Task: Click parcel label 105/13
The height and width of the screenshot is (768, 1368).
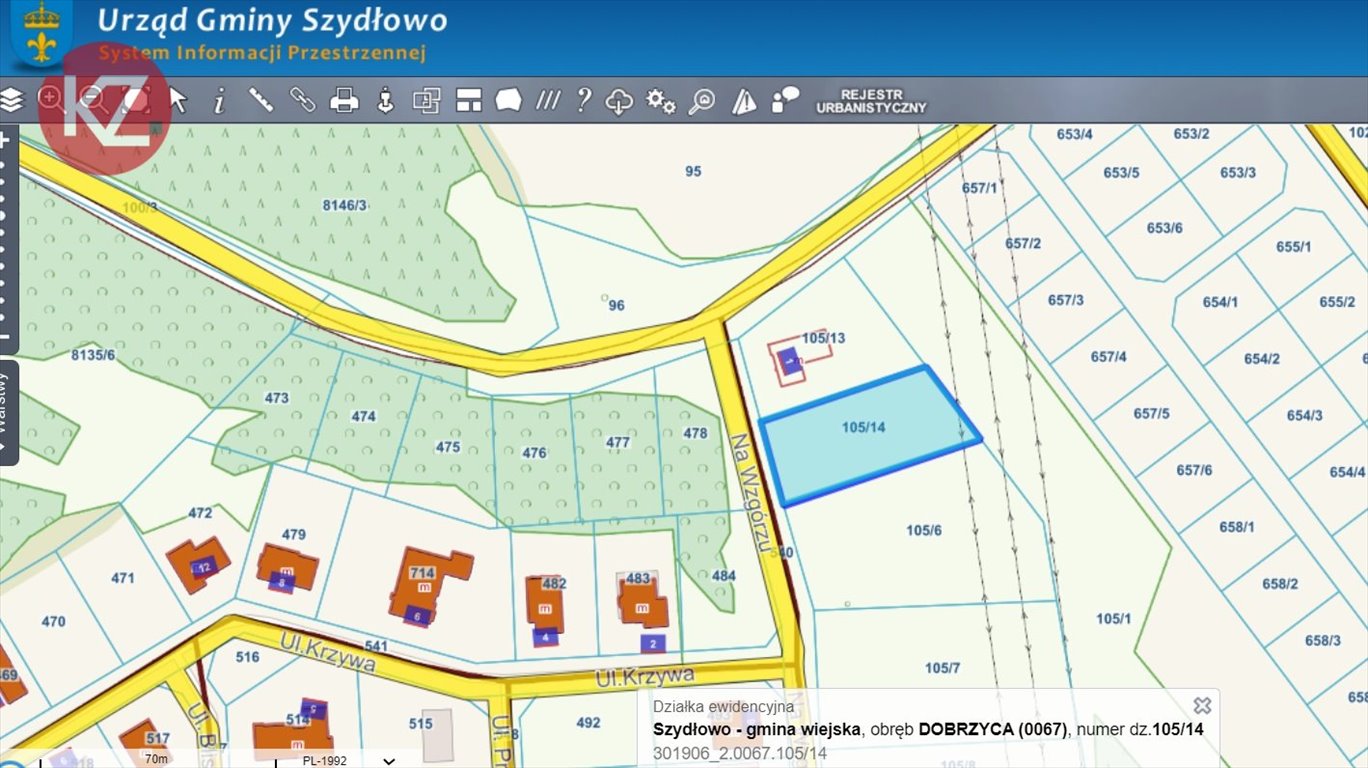Action: point(823,338)
